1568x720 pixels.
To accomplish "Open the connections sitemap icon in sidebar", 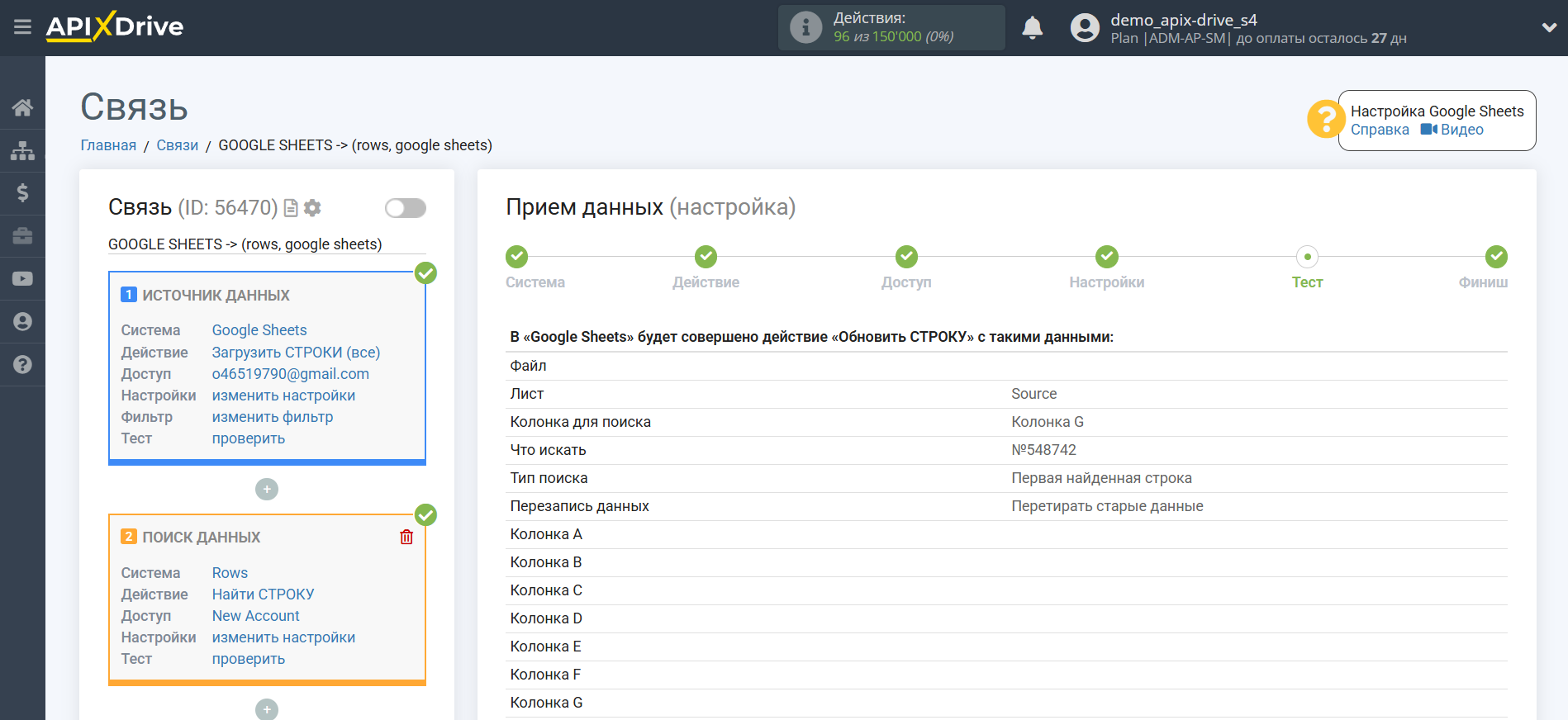I will click(22, 150).
